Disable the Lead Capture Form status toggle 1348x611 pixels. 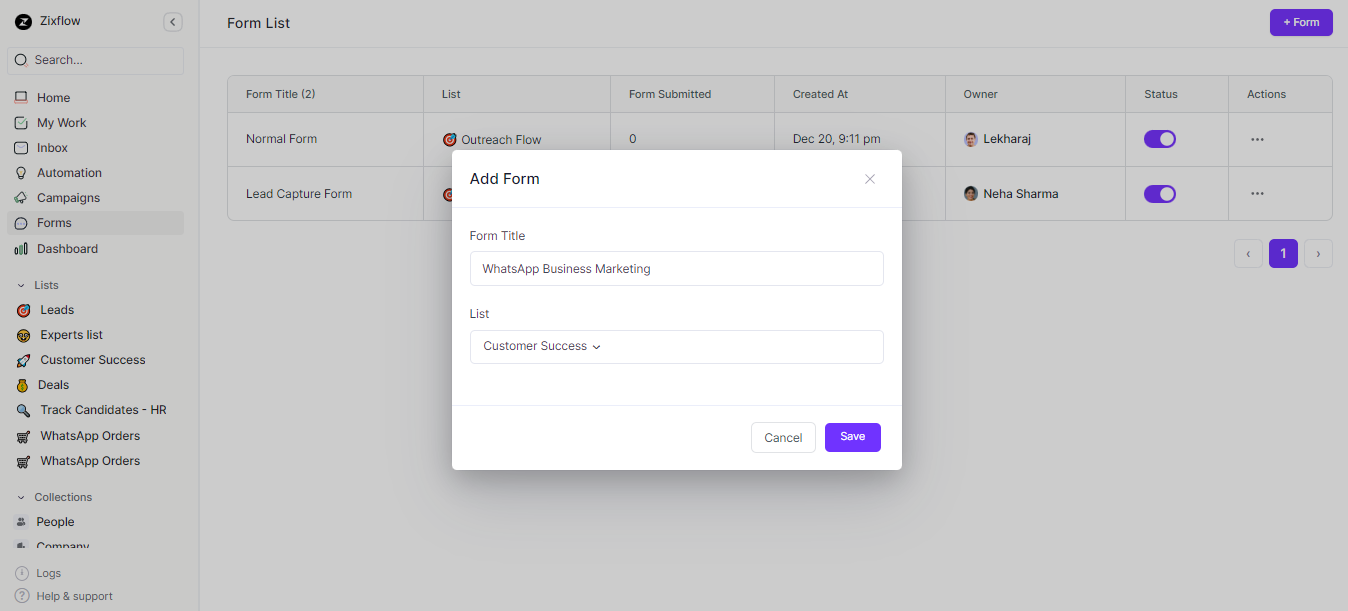[1159, 193]
